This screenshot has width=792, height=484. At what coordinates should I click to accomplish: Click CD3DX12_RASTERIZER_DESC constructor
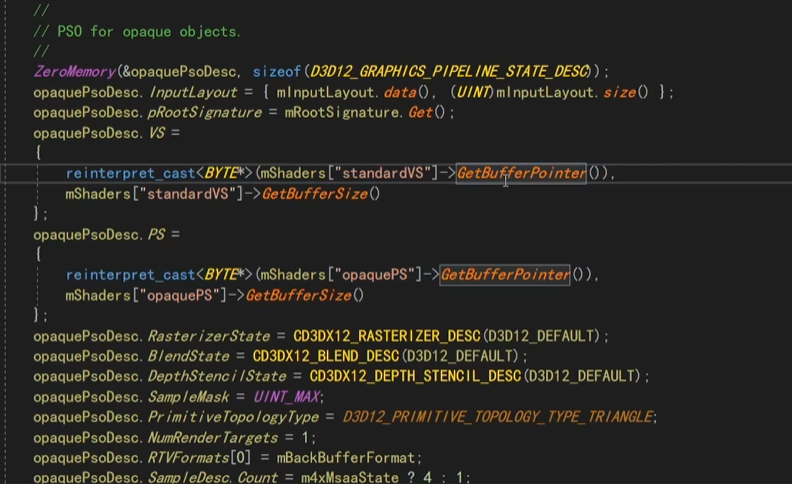387,336
